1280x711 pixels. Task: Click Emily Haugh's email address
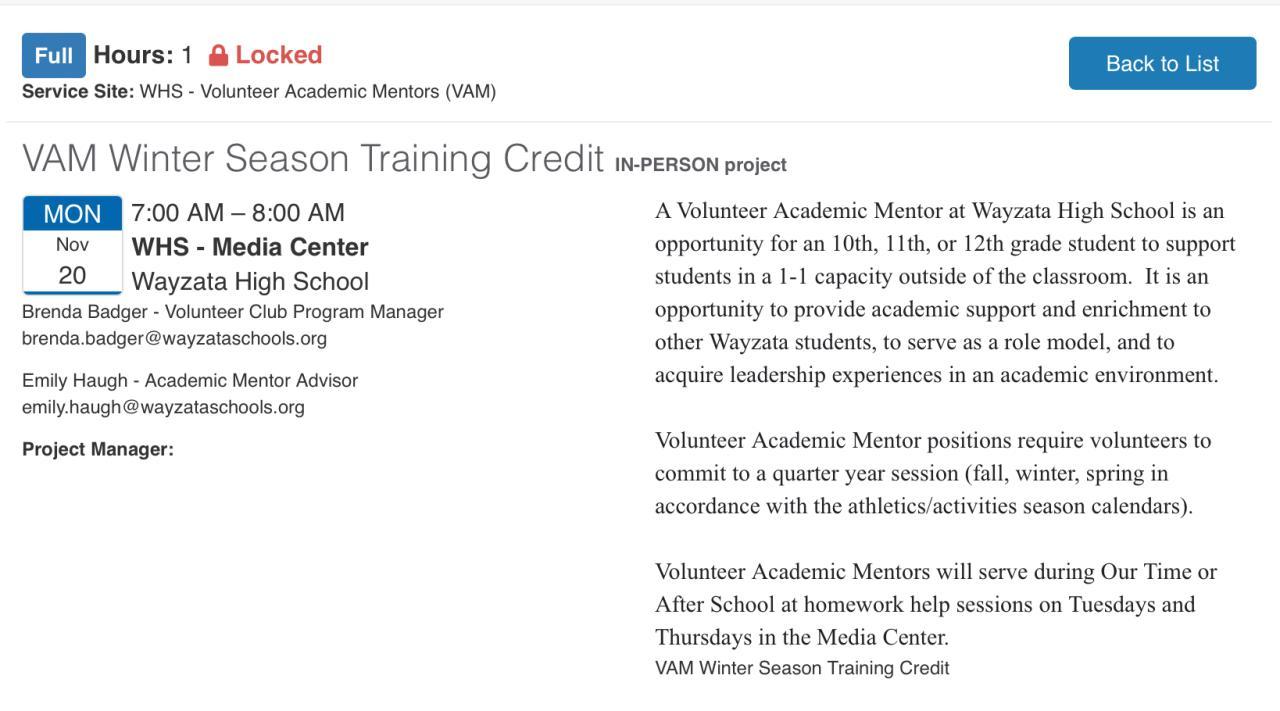pos(163,407)
